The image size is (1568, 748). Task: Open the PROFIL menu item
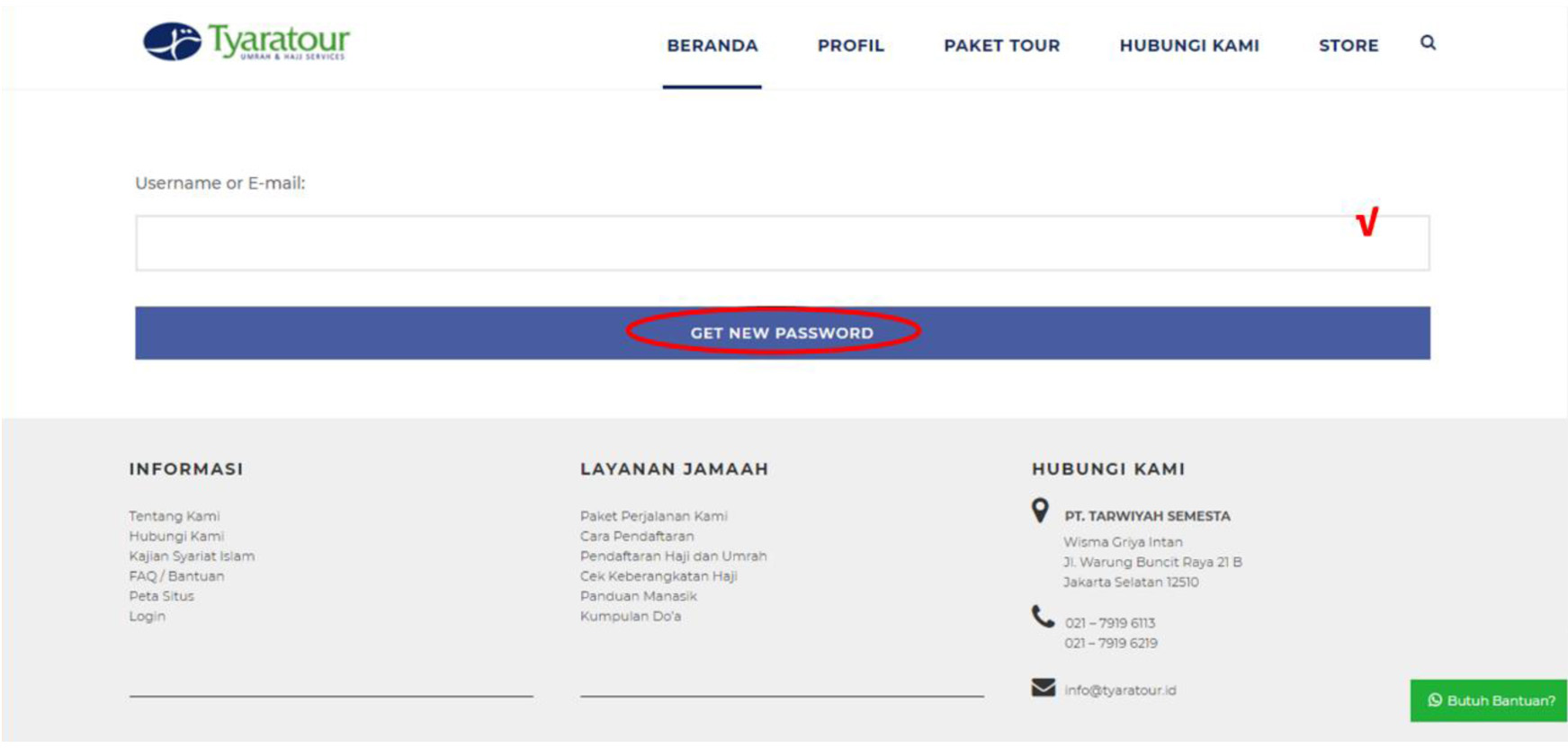coord(850,46)
